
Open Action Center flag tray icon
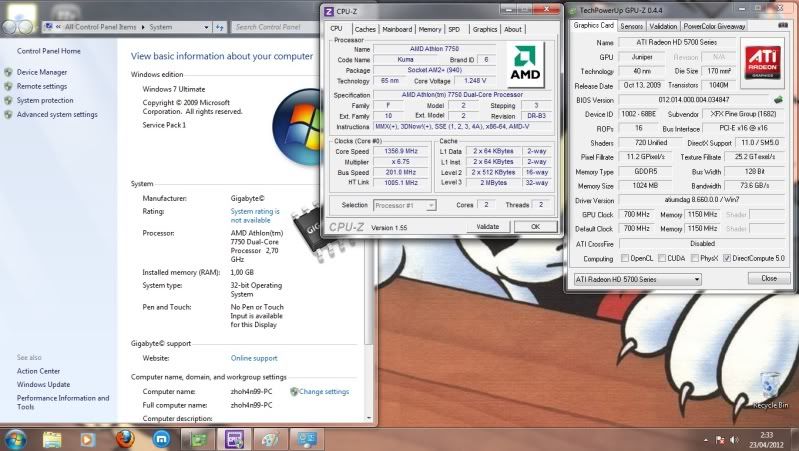click(720, 440)
